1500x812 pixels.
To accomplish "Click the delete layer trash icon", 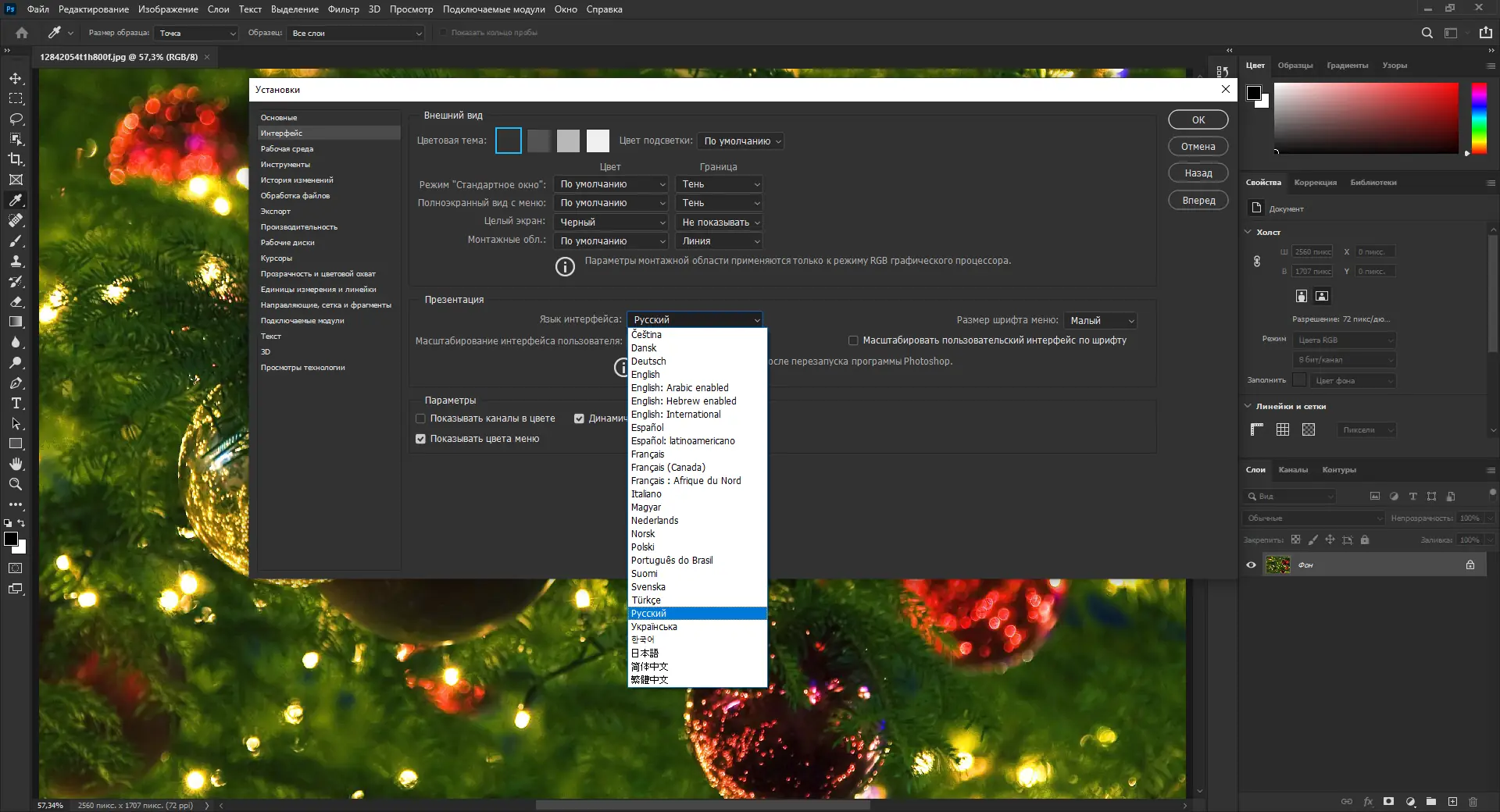I will click(x=1473, y=802).
